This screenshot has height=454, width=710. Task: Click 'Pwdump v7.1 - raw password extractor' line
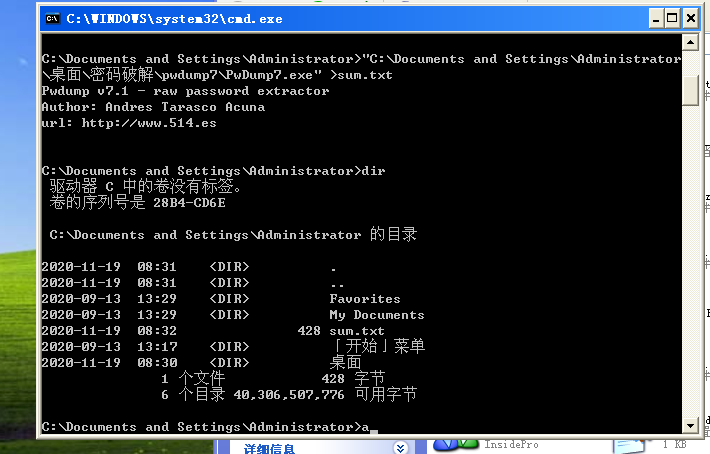coord(185,91)
